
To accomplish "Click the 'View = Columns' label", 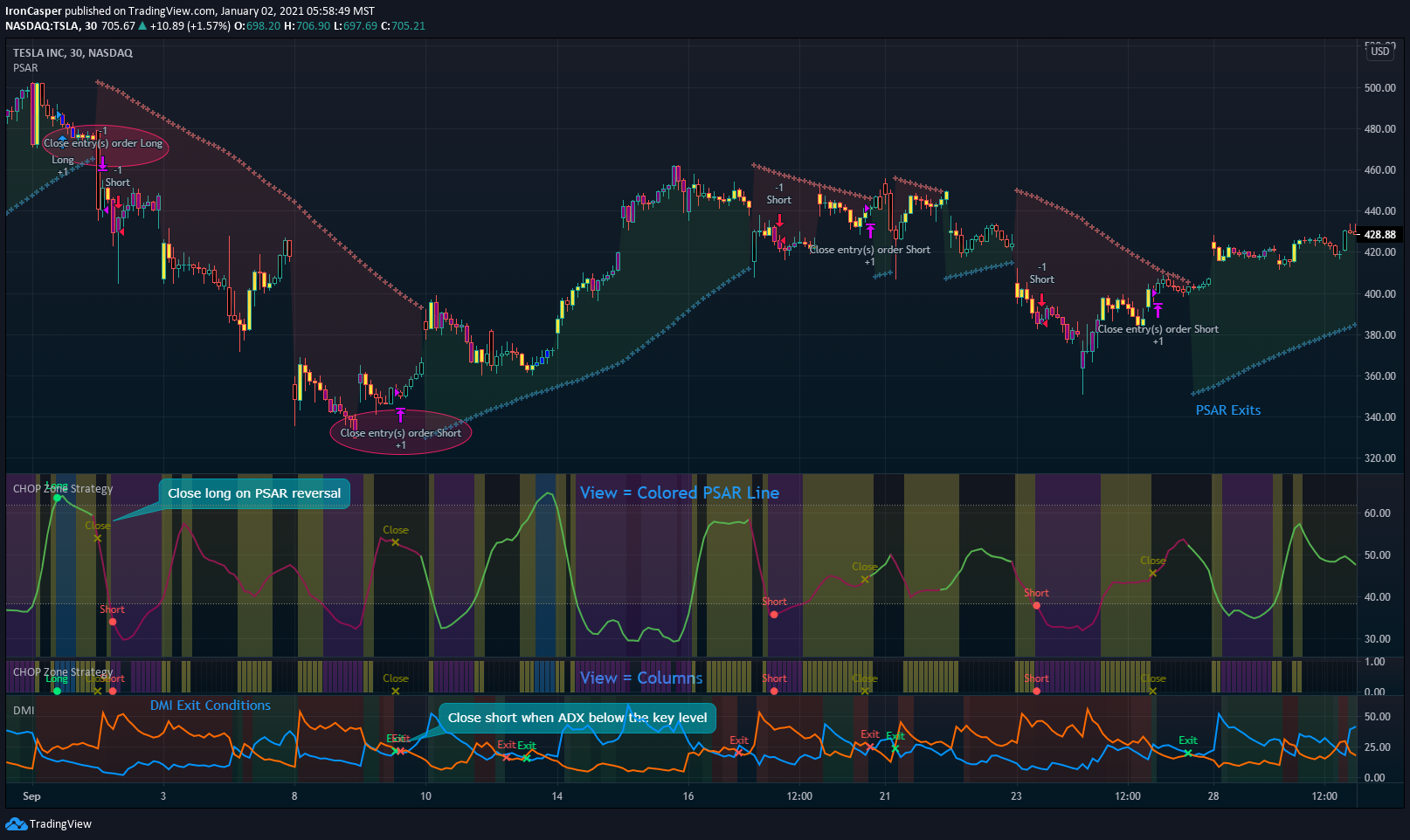I will 641,678.
